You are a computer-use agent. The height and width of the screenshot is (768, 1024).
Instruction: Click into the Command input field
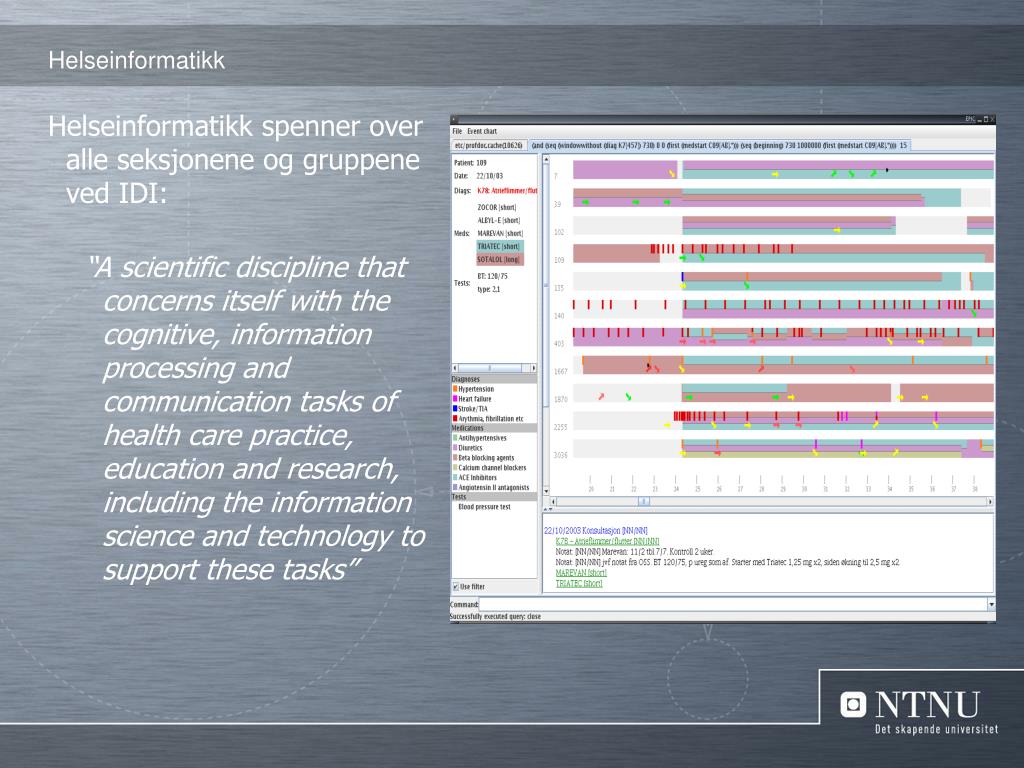click(733, 605)
